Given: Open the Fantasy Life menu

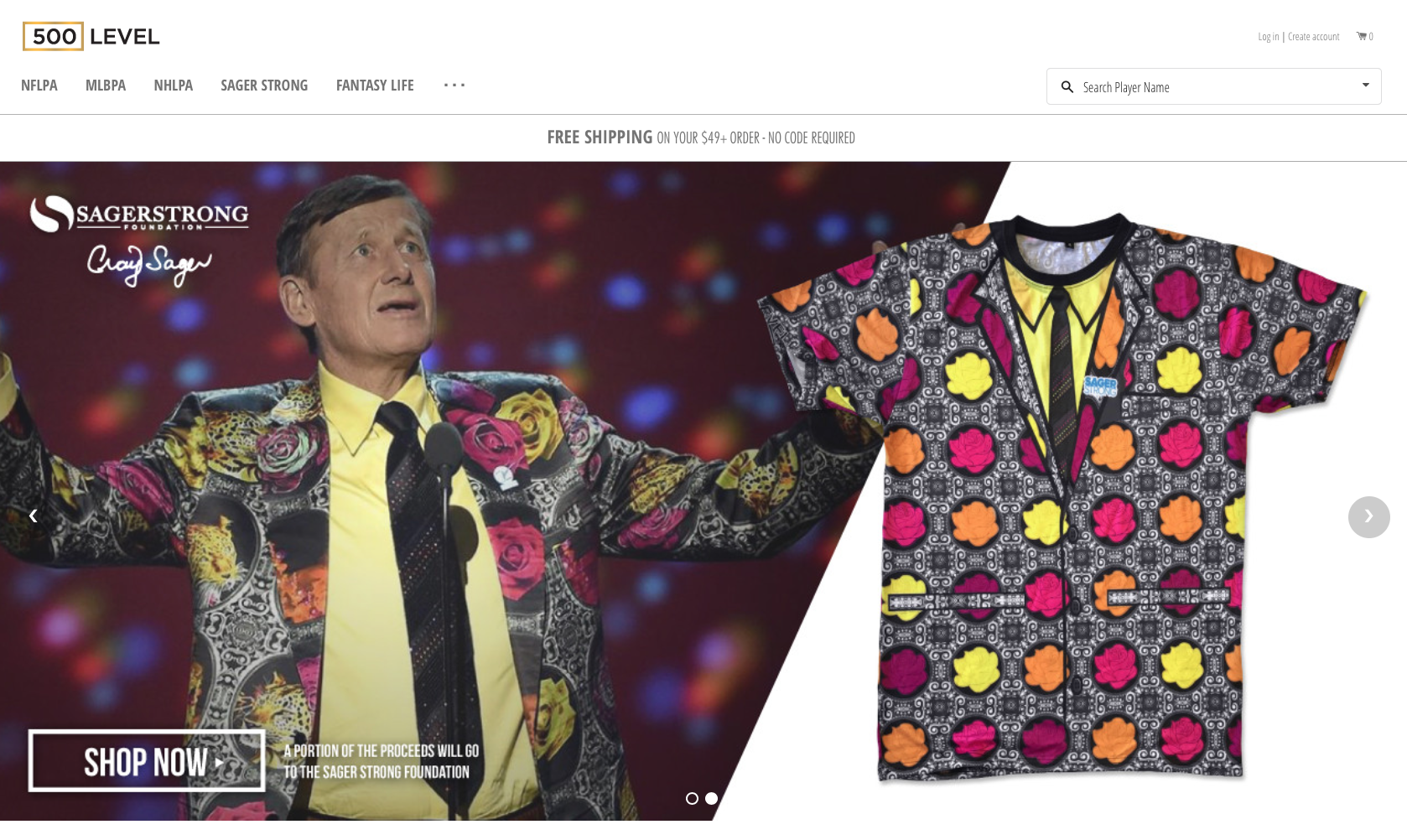Looking at the screenshot, I should pyautogui.click(x=375, y=86).
